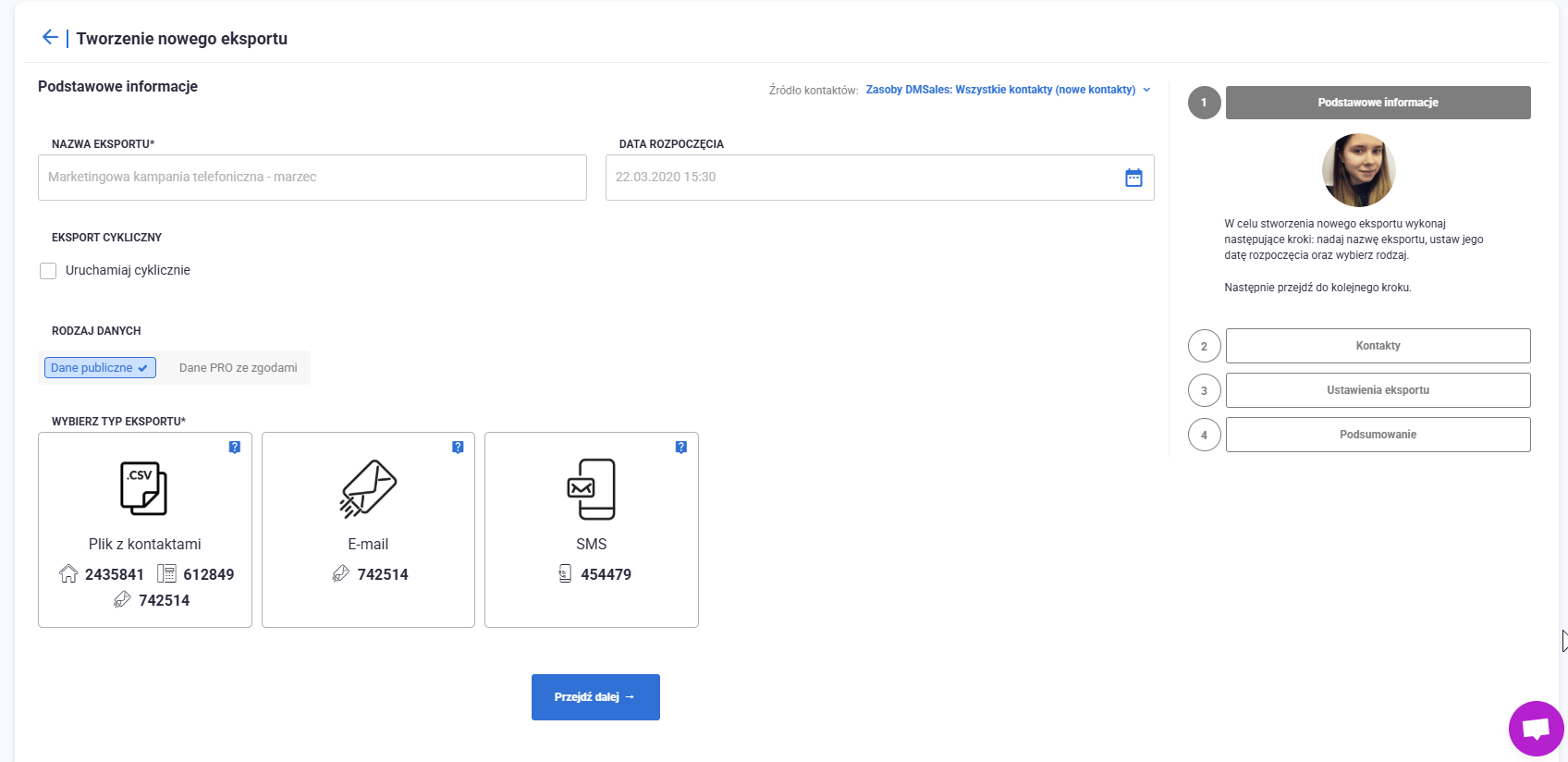The width and height of the screenshot is (1568, 762).
Task: Select the SMS phone export icon
Action: click(591, 488)
